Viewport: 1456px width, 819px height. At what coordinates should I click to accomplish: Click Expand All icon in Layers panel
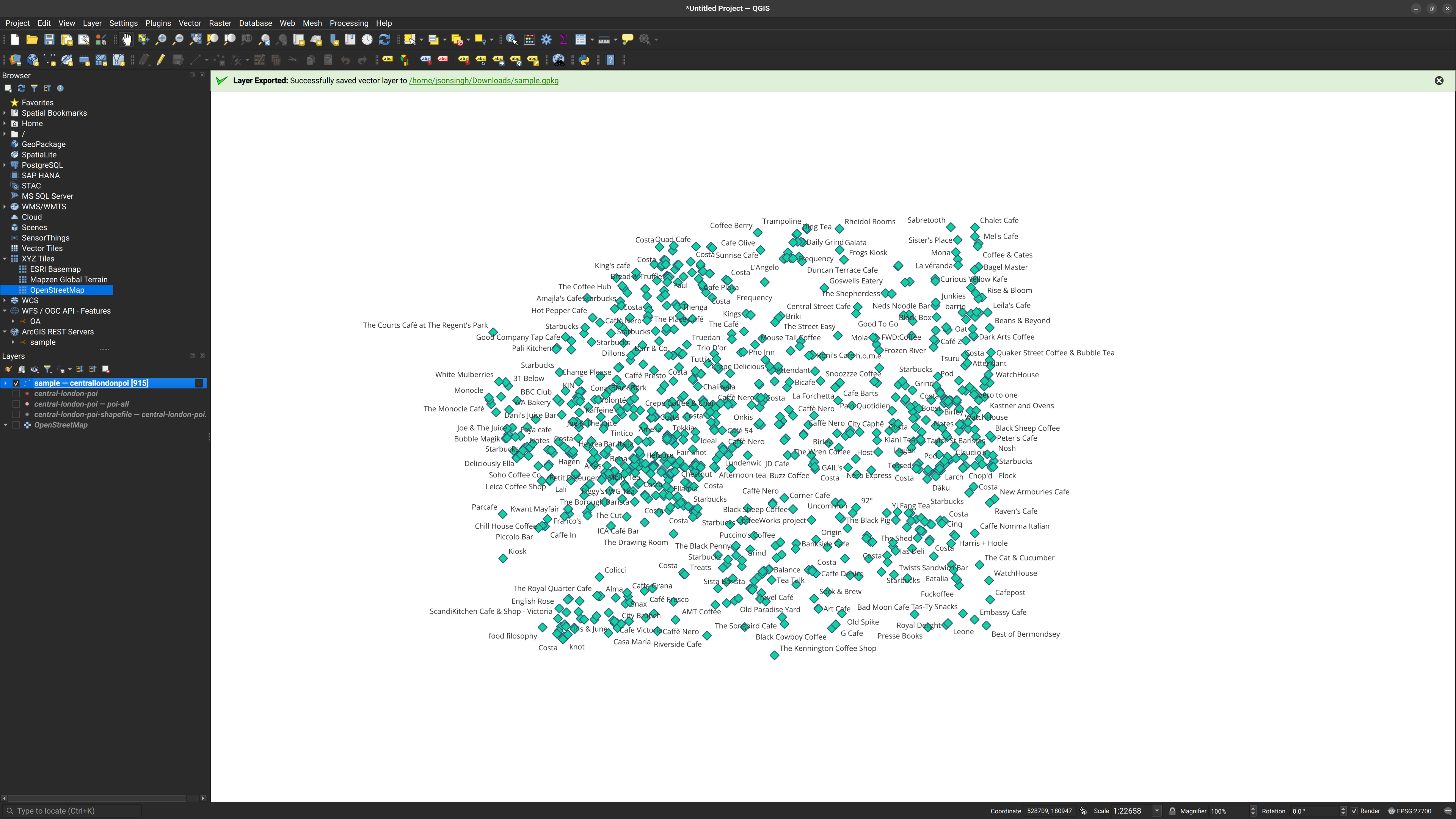80,370
